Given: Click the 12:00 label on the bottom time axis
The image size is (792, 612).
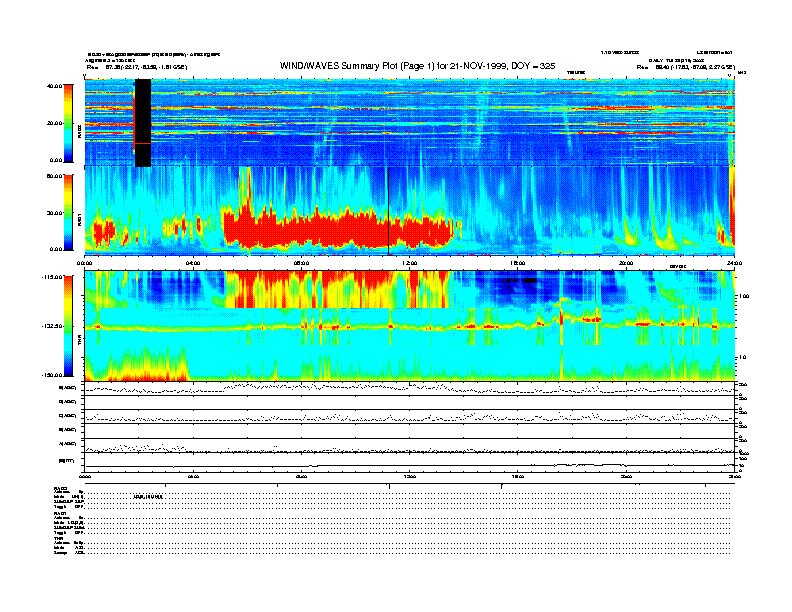Looking at the screenshot, I should (410, 476).
